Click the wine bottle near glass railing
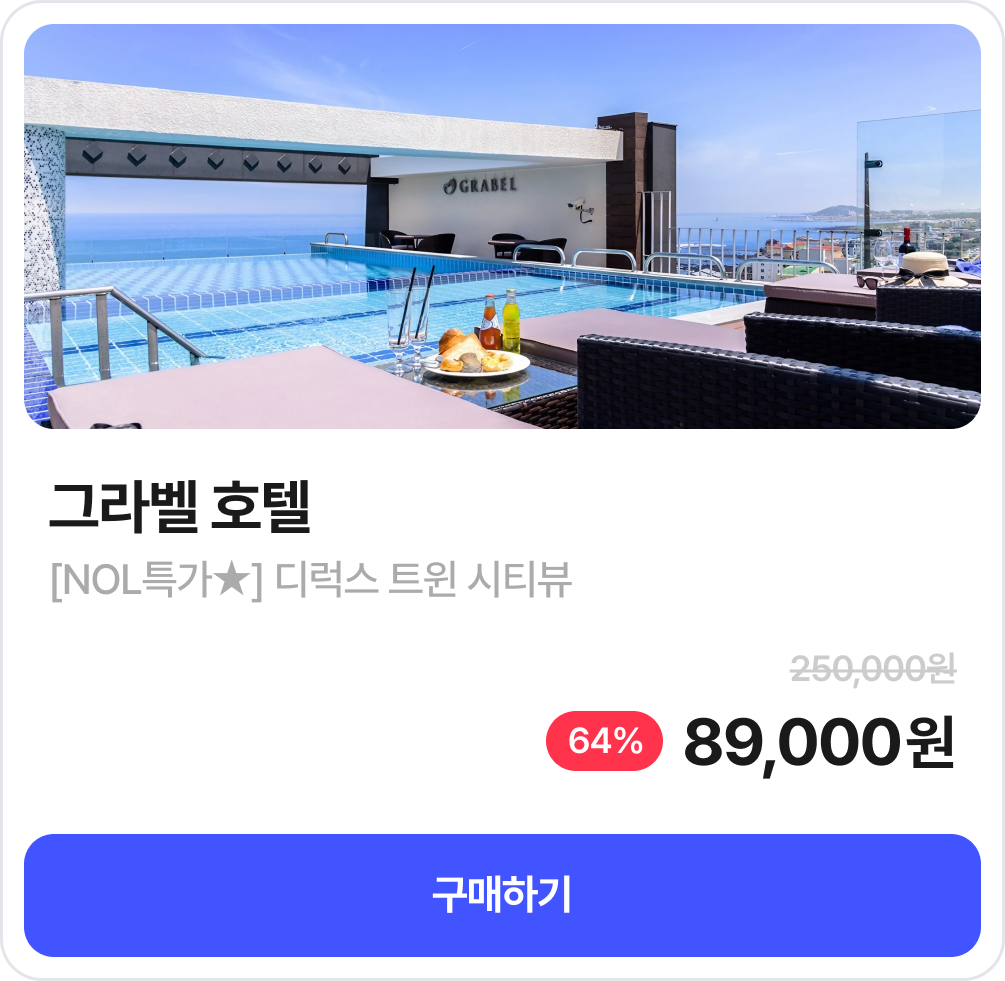This screenshot has height=981, width=1005. 907,249
